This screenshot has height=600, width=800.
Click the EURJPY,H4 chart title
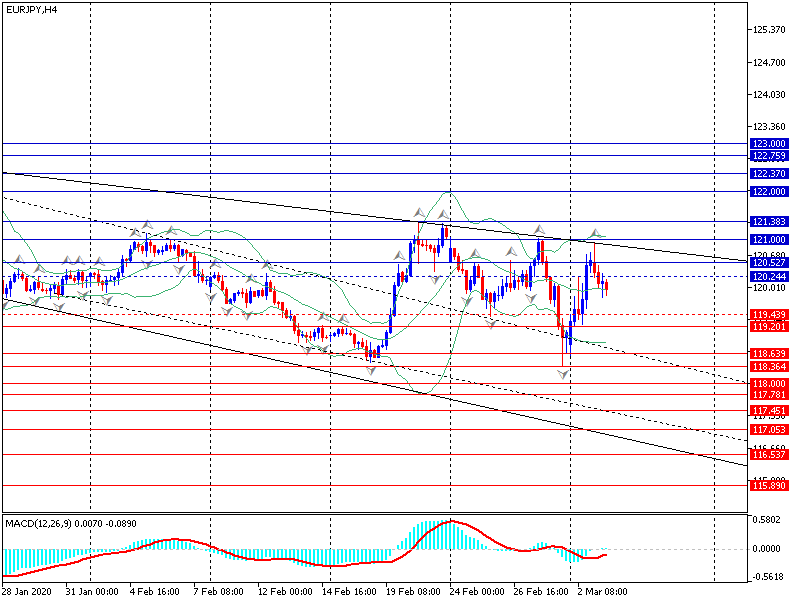30,9
